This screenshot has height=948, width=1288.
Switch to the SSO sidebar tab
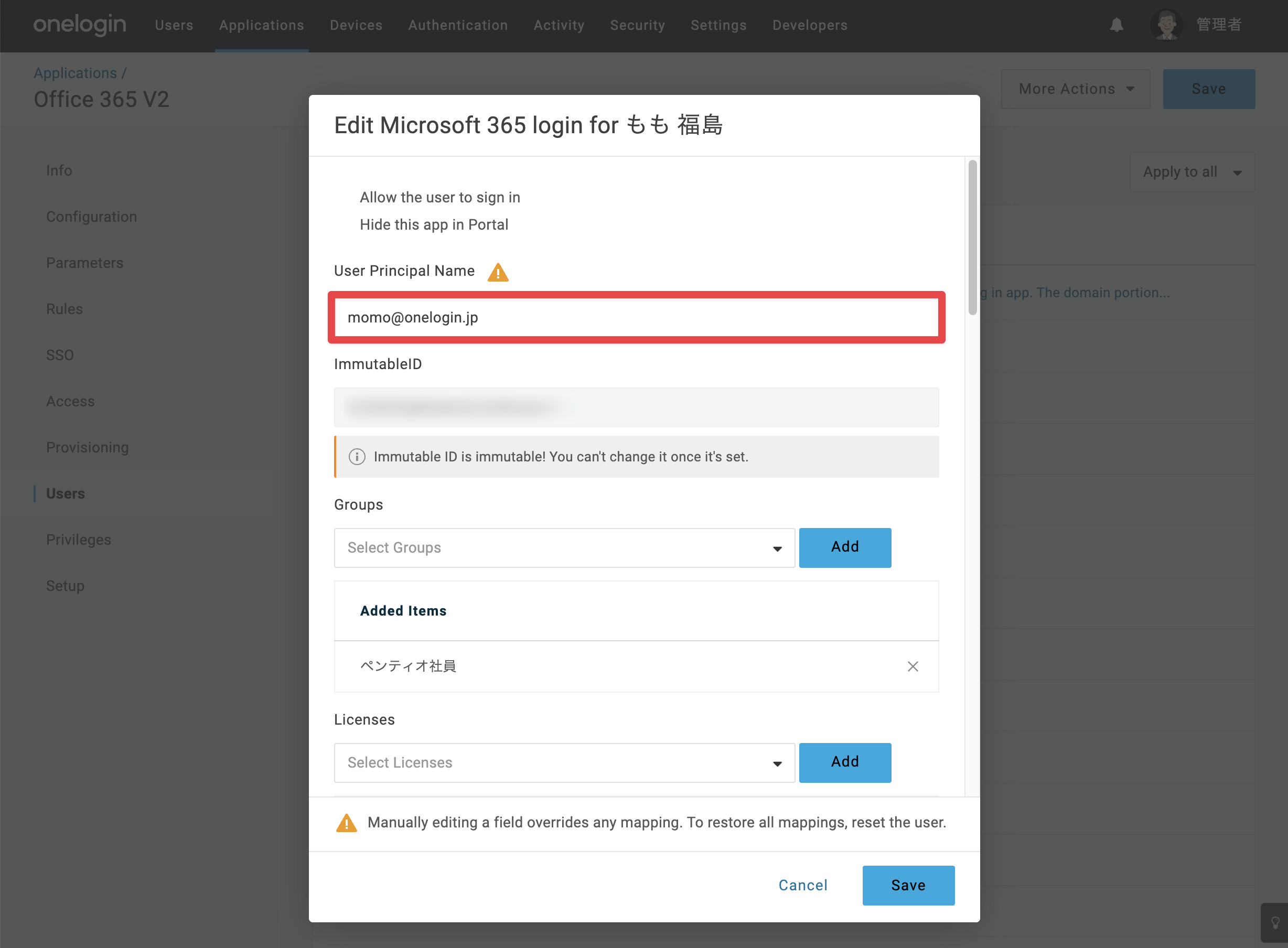[60, 355]
